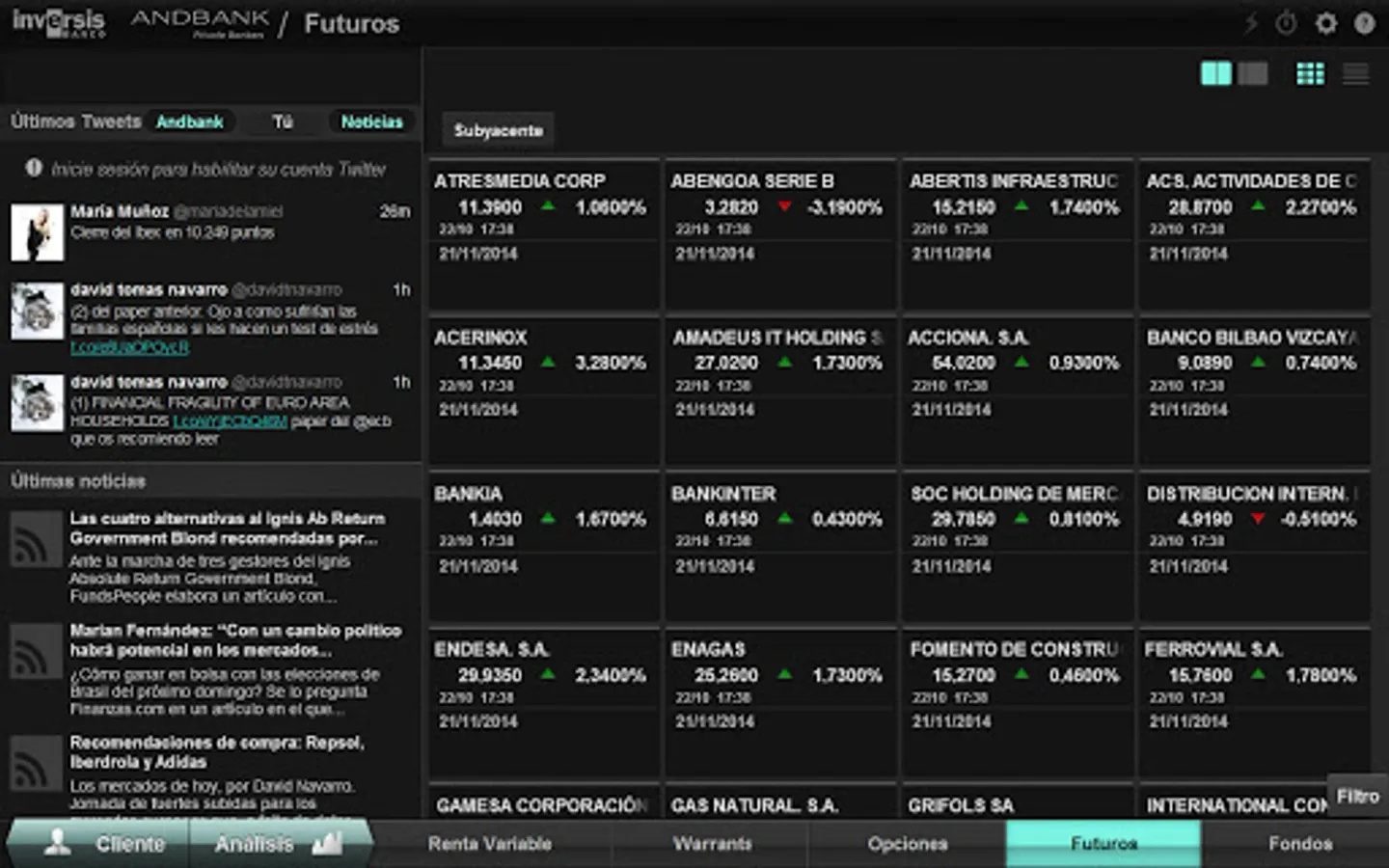Screen dimensions: 1389x868
Task: Open AMADEUS IT HOLDING futures tile
Action: click(780, 391)
